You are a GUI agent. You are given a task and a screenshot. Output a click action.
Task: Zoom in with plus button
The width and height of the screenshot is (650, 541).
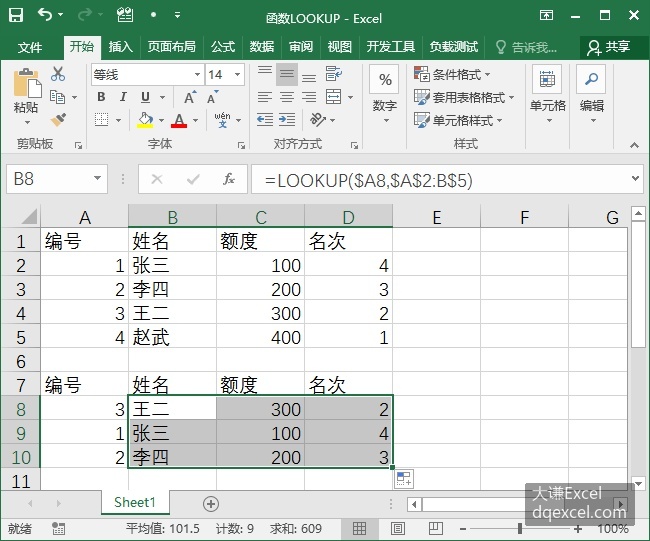click(x=577, y=529)
